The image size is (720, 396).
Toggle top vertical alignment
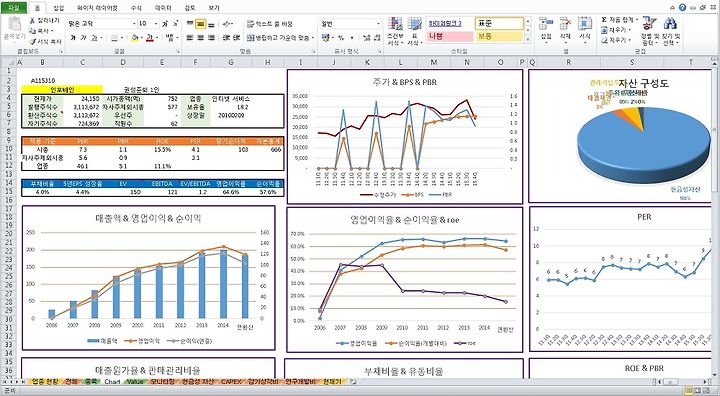(190, 24)
